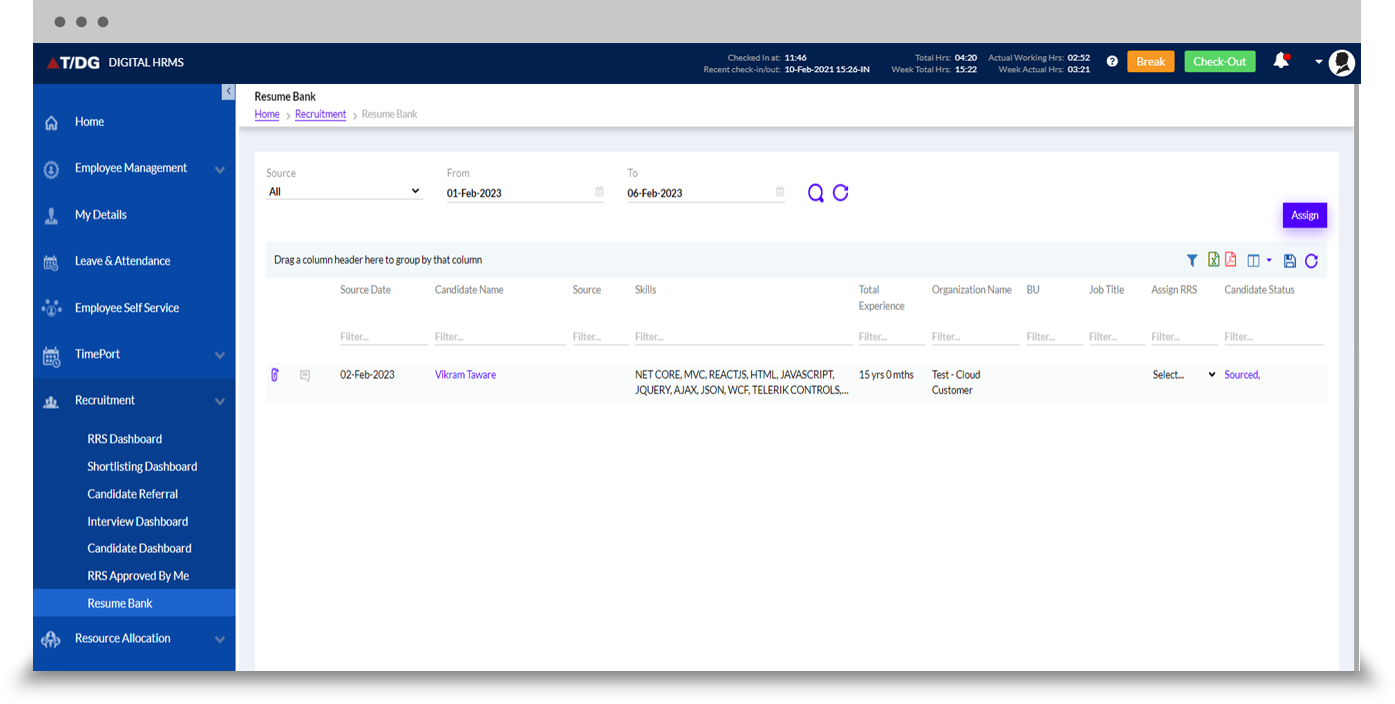The width and height of the screenshot is (1395, 704).
Task: Open the Vikram Taware candidate link
Action: [x=465, y=375]
